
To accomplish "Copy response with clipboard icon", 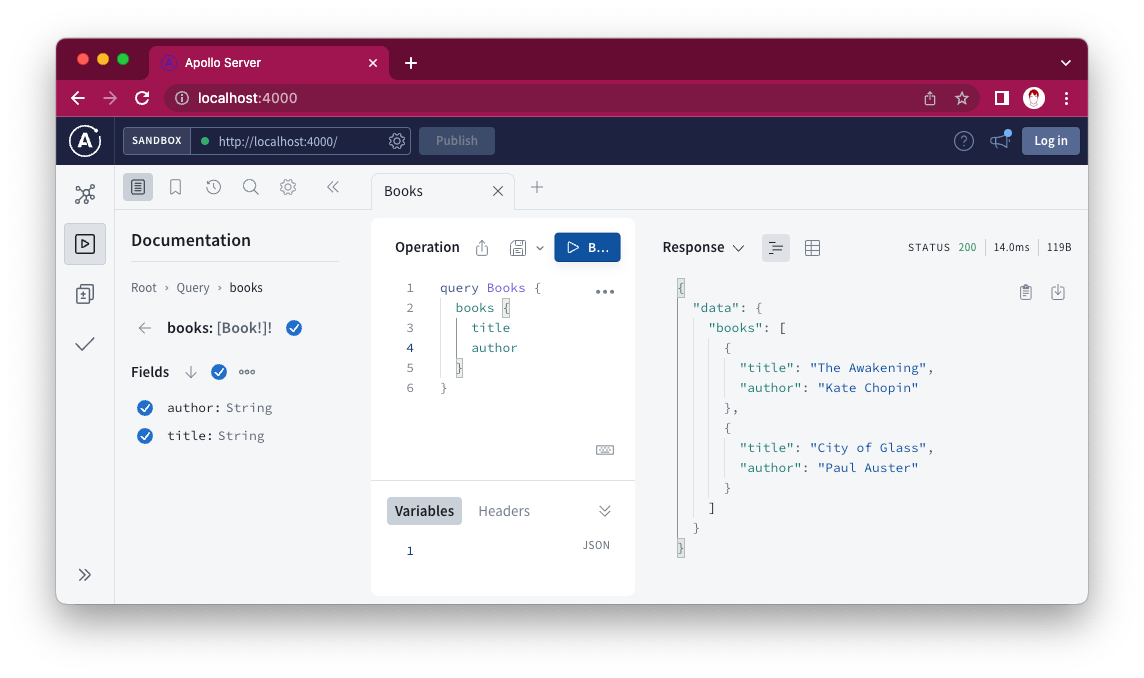I will click(x=1026, y=292).
